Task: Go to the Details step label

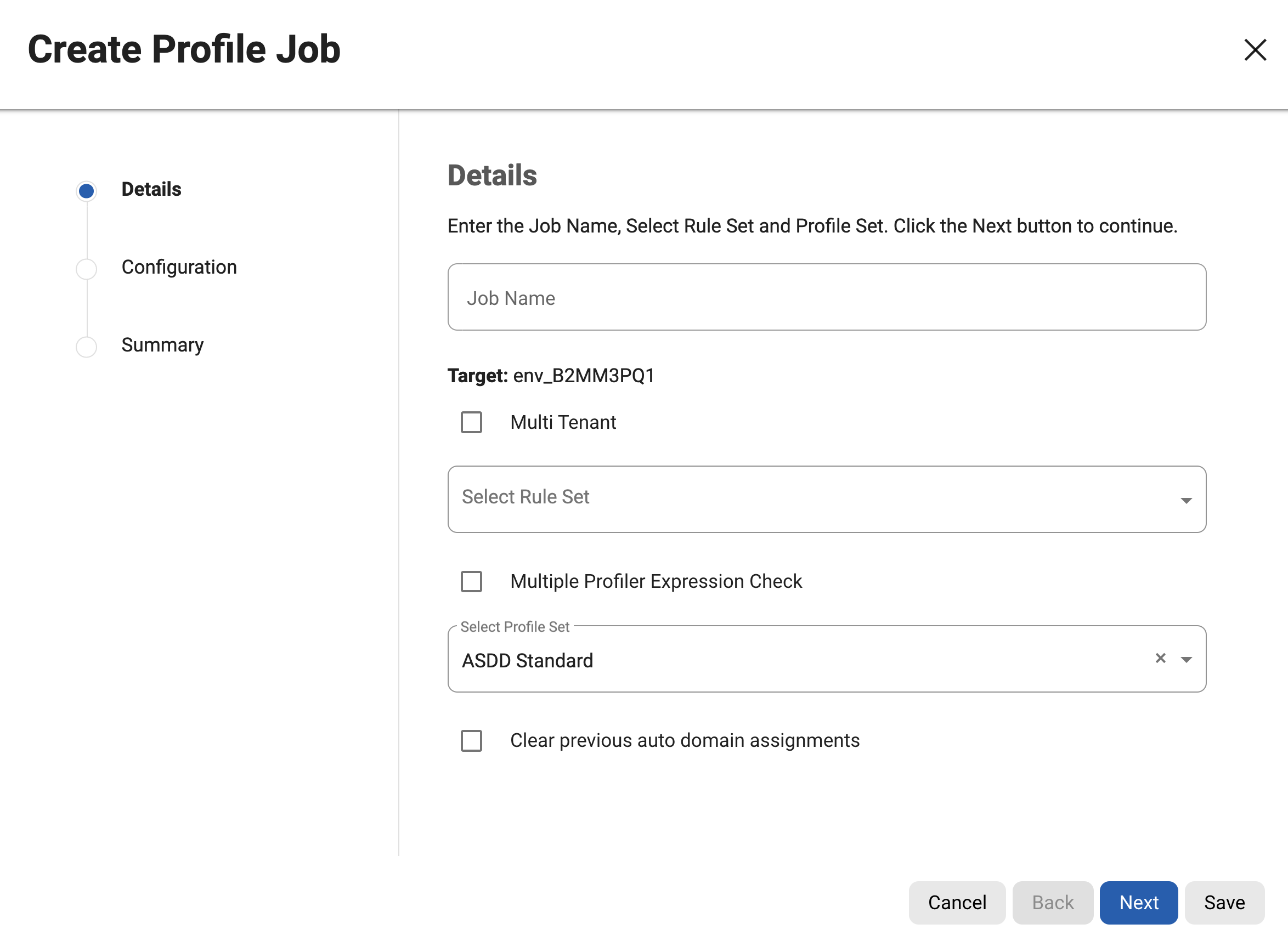Action: [x=151, y=190]
